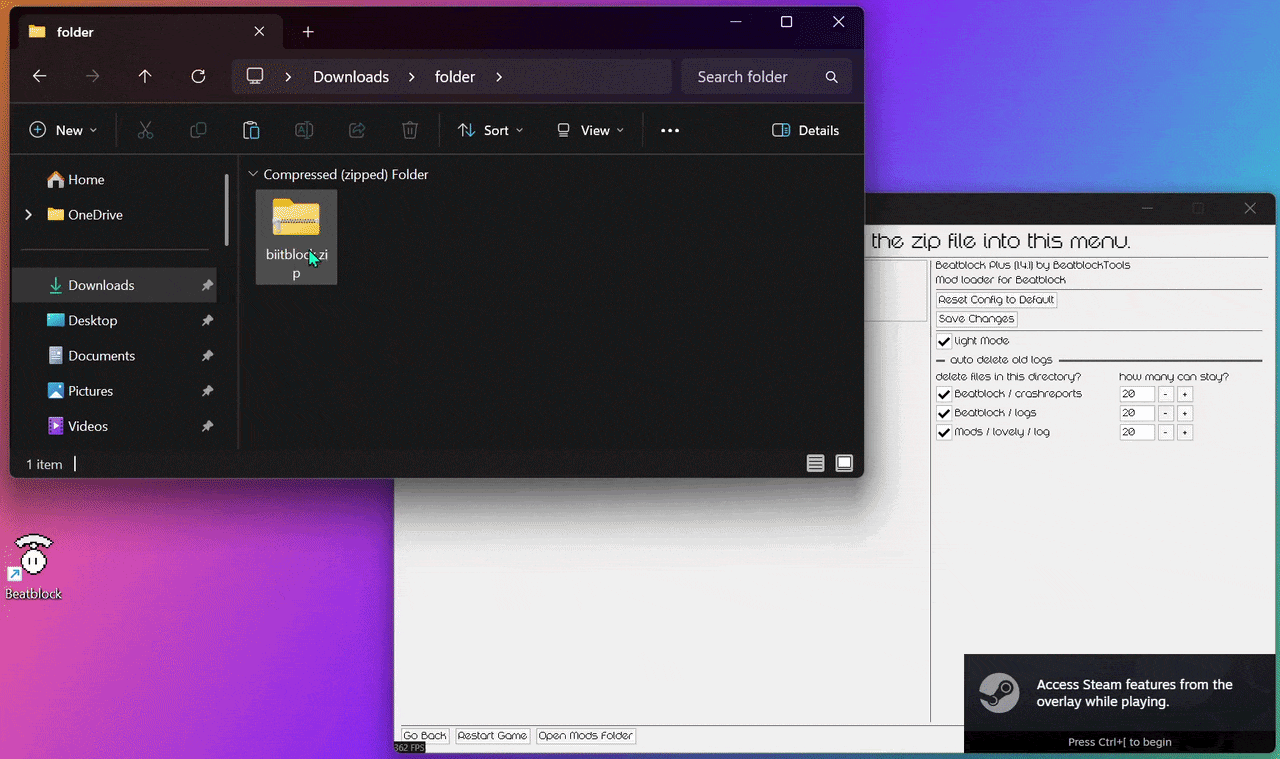Click the chevron after Downloads in the address bar
Screen dimensions: 1280x759
[411, 77]
